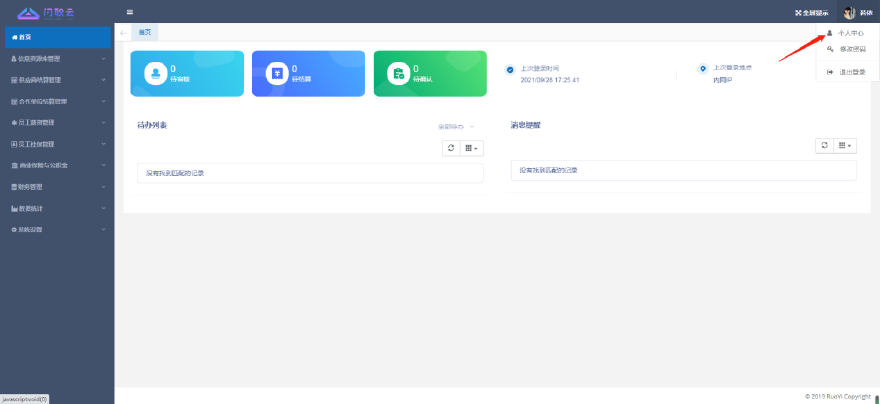Expand the 信息资源库管理 chevron

coord(103,58)
